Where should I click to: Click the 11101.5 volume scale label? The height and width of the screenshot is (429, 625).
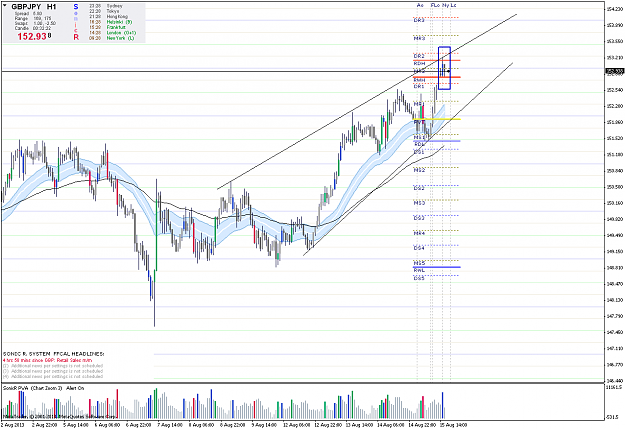[x=614, y=387]
